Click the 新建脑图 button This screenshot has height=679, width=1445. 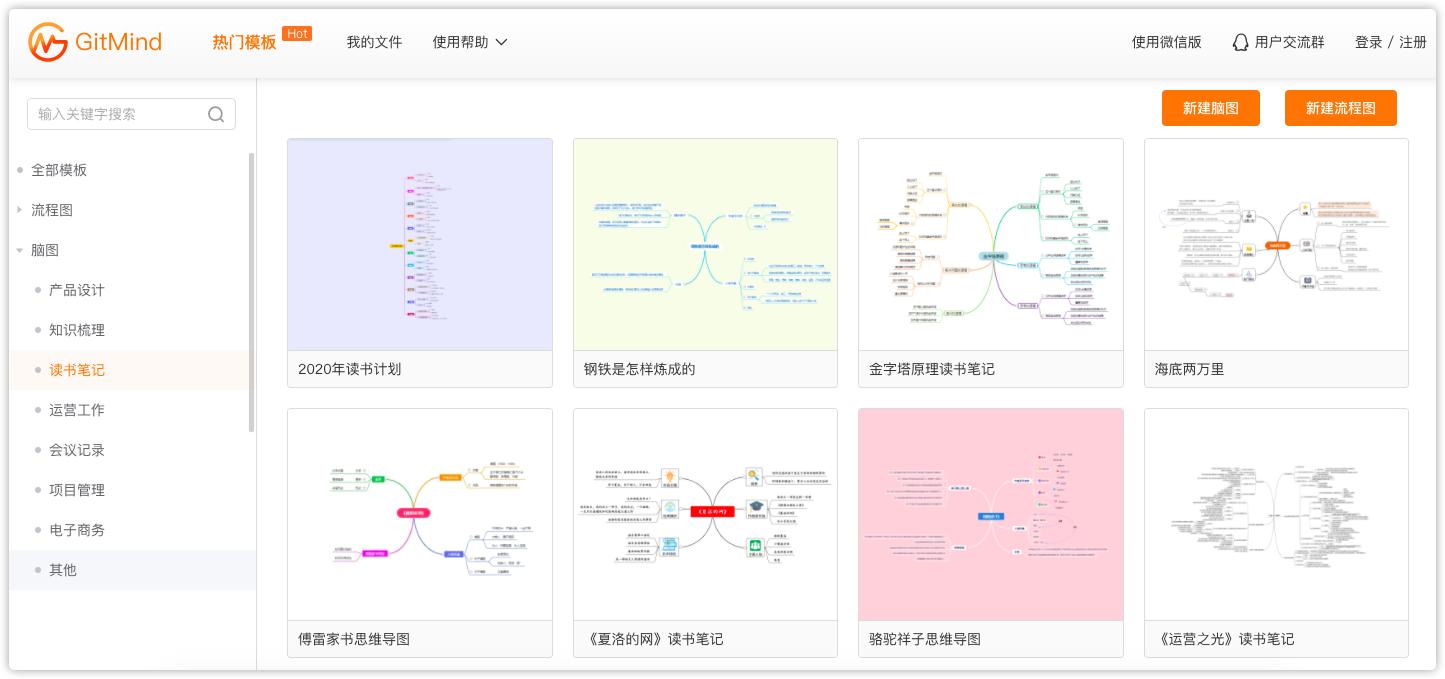(1211, 108)
